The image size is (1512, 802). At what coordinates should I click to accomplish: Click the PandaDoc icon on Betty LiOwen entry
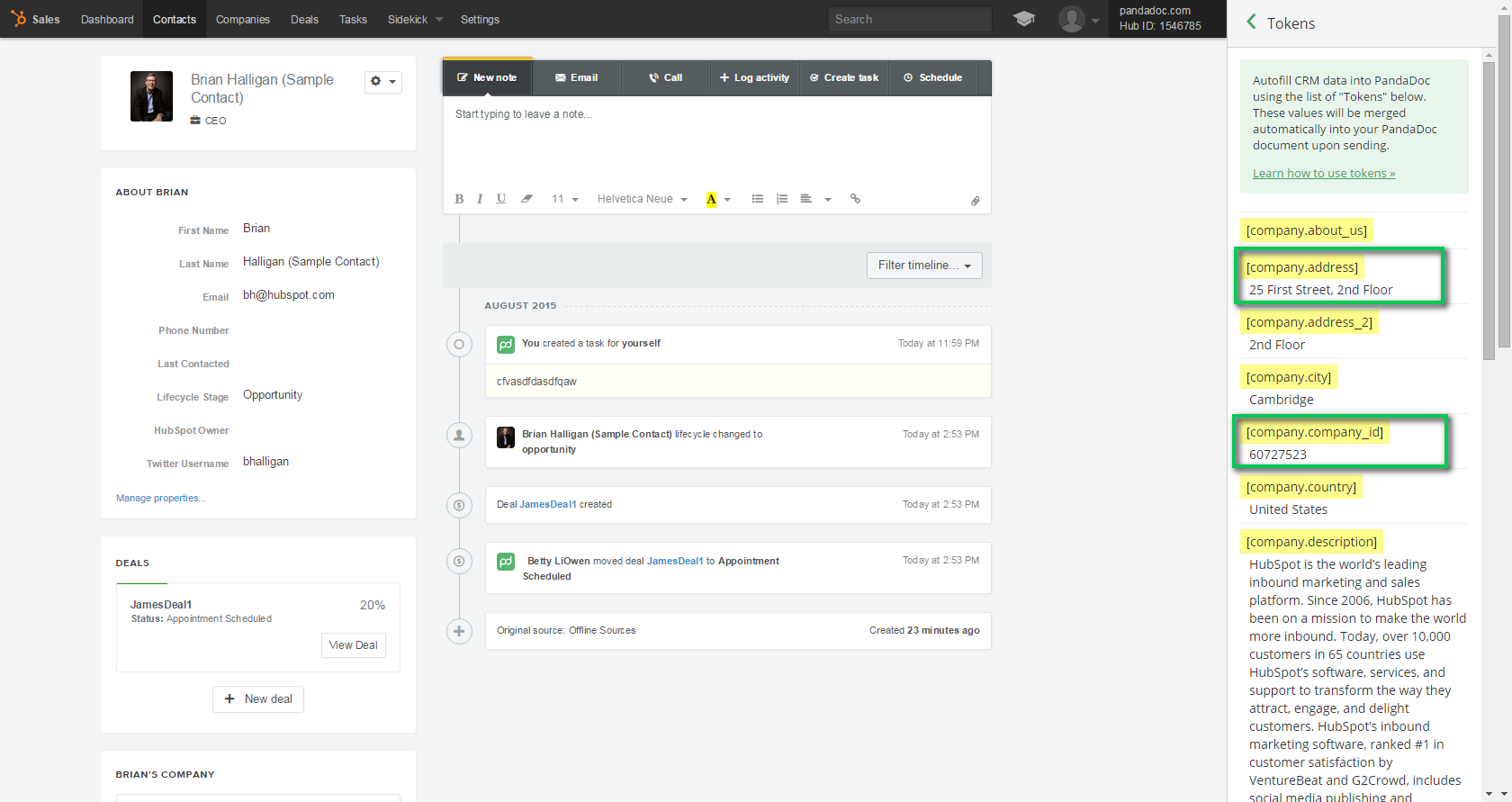coord(506,562)
